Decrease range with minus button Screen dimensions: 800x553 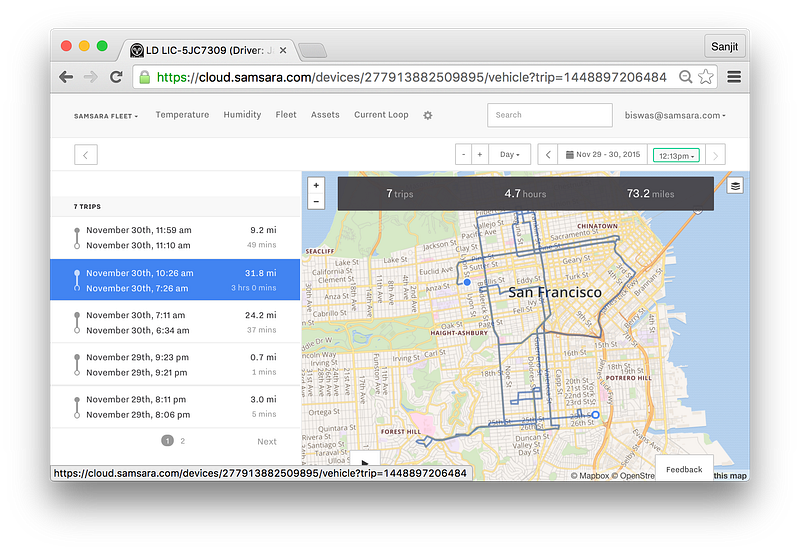463,155
